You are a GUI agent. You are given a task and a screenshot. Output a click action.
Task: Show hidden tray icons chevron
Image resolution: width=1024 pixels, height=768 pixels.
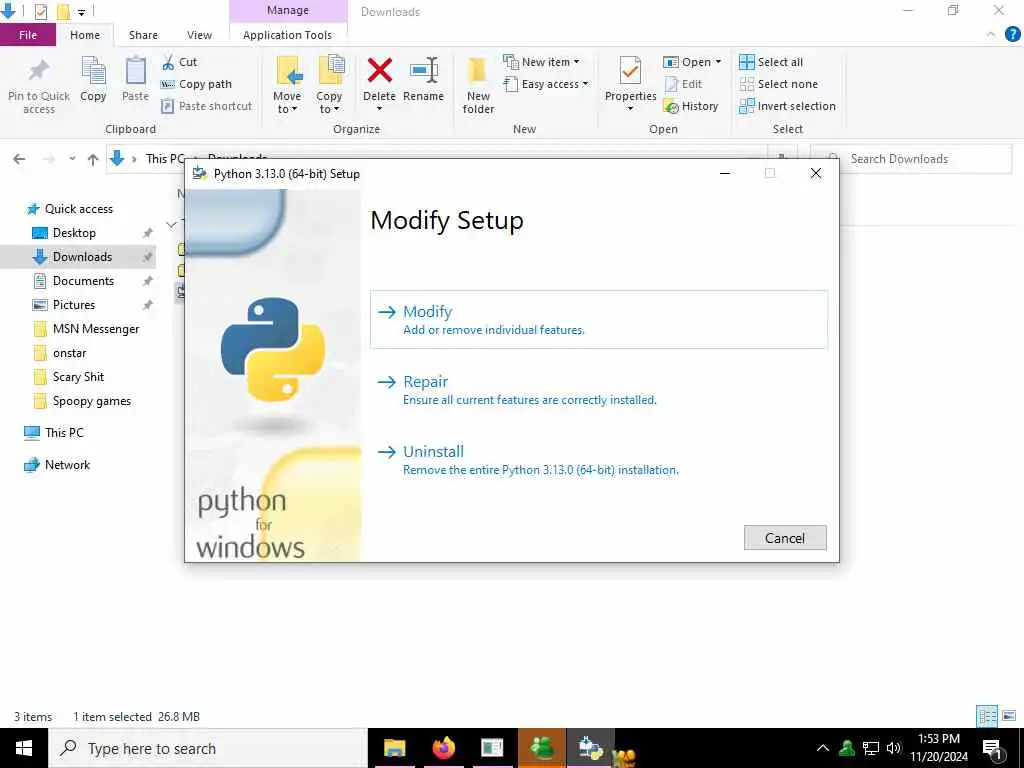point(823,748)
